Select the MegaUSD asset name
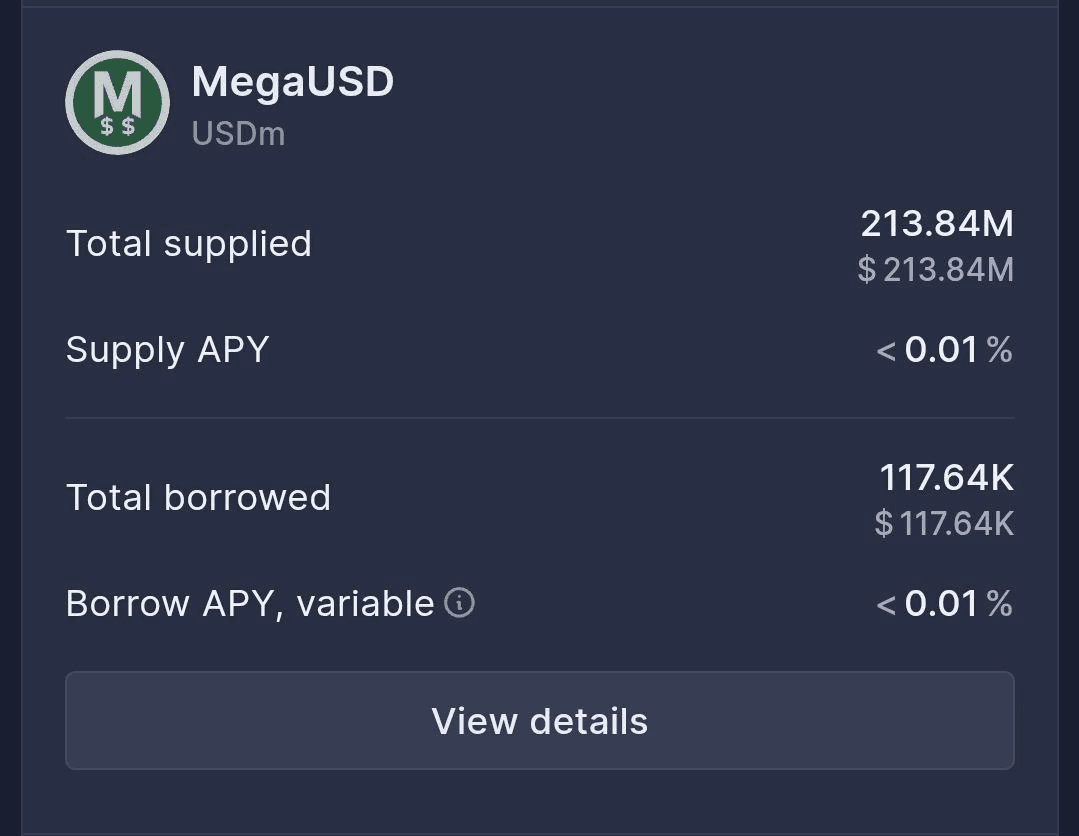The height and width of the screenshot is (836, 1079). click(x=292, y=82)
